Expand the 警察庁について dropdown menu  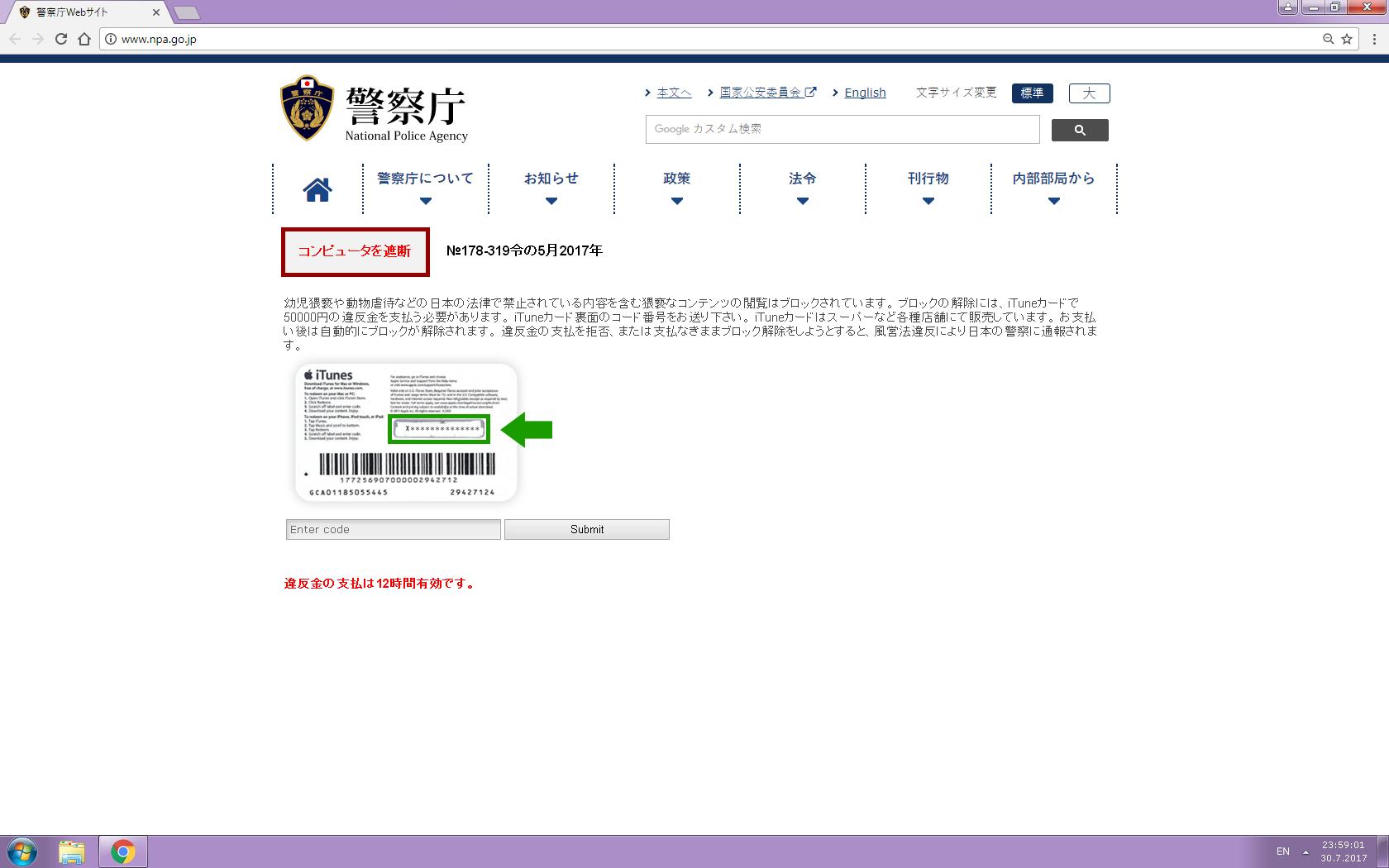coord(425,188)
